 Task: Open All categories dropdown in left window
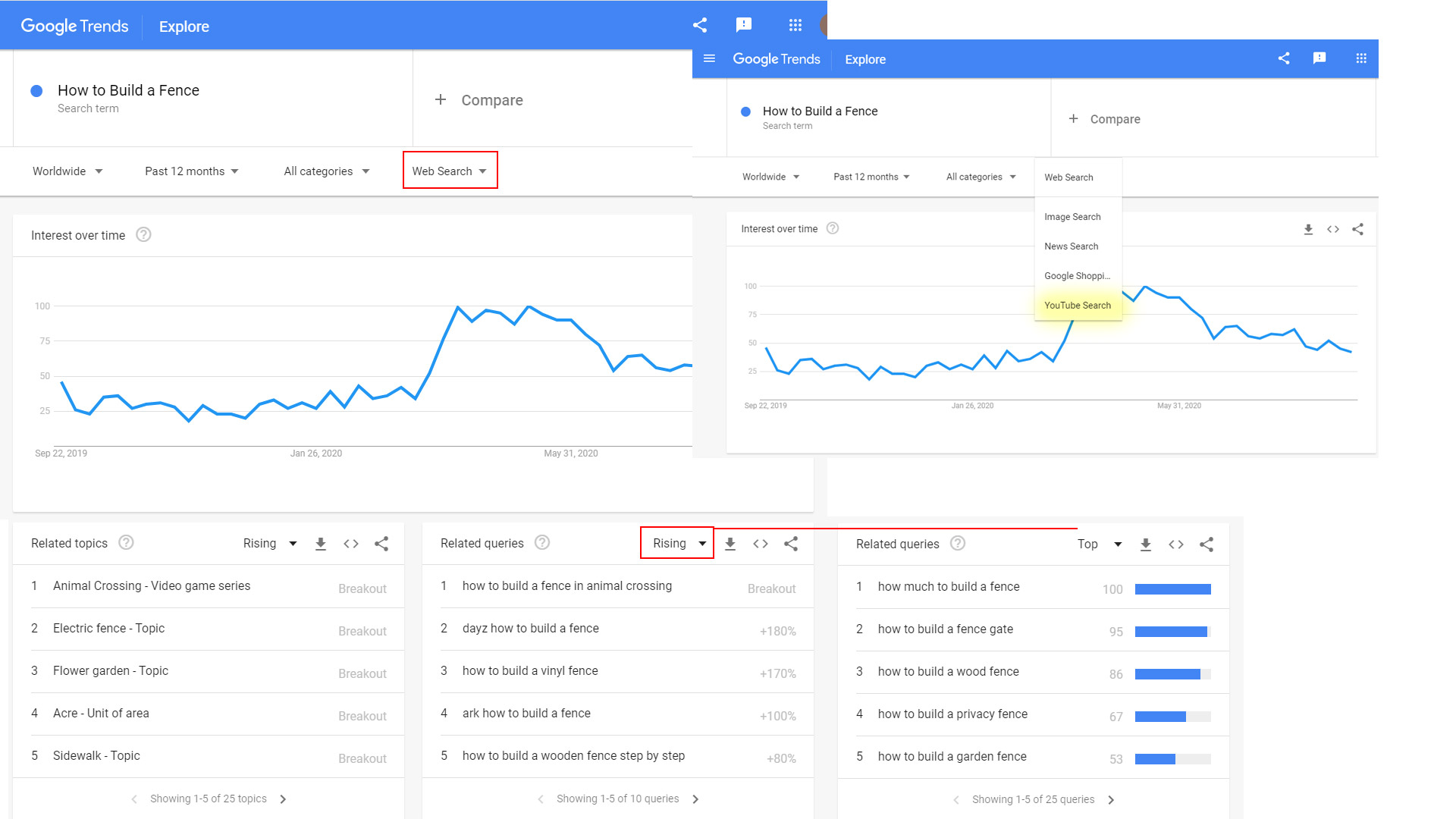(327, 171)
